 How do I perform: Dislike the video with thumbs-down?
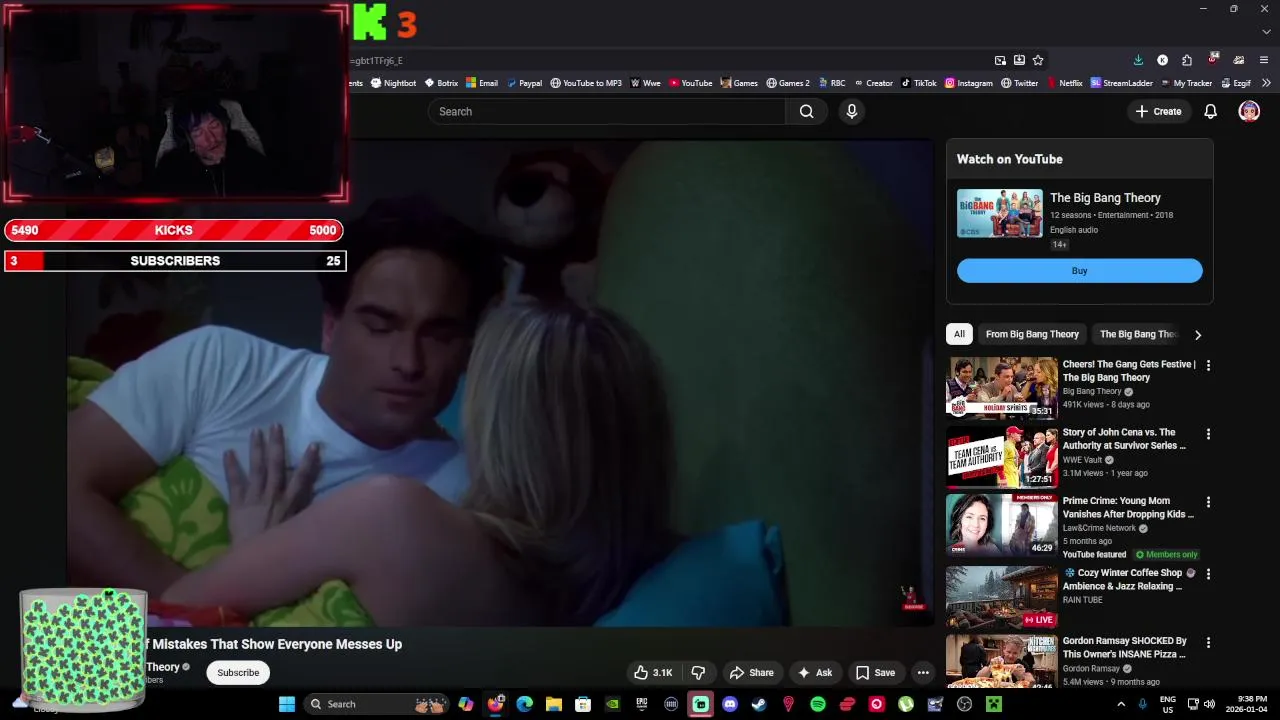click(x=699, y=673)
